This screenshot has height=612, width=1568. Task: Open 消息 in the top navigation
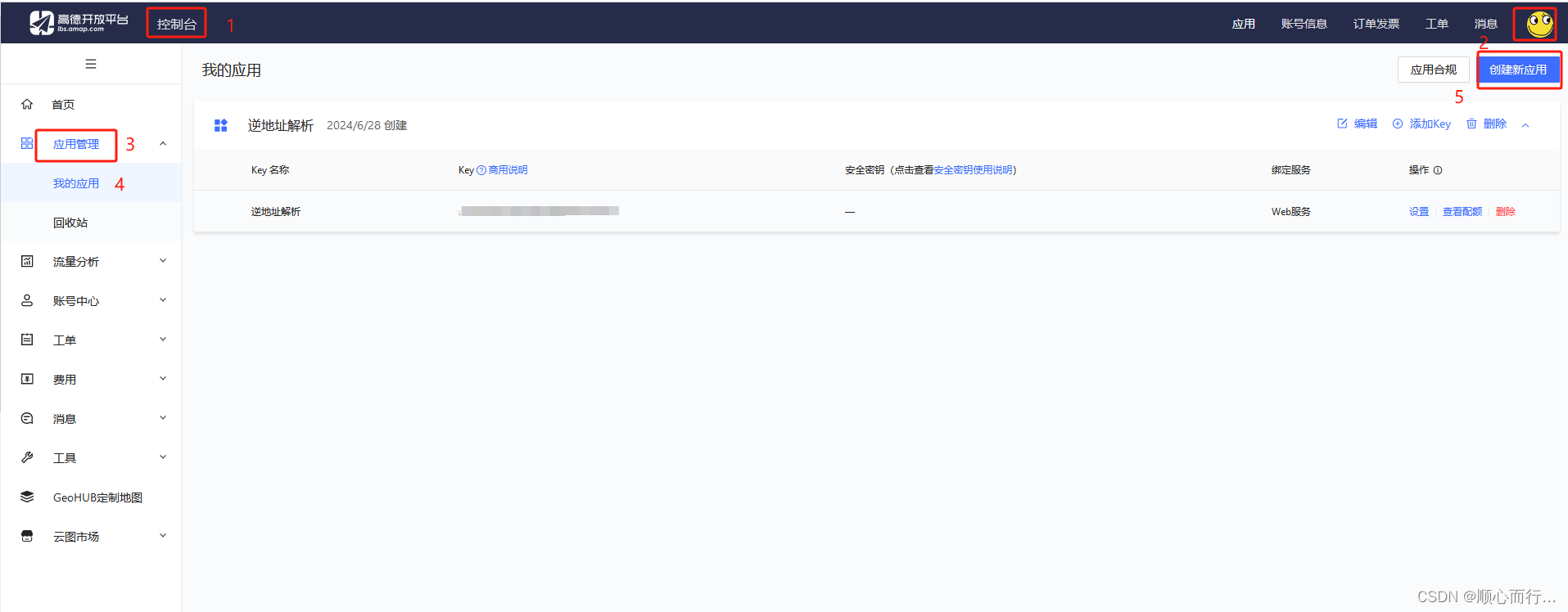click(1485, 24)
